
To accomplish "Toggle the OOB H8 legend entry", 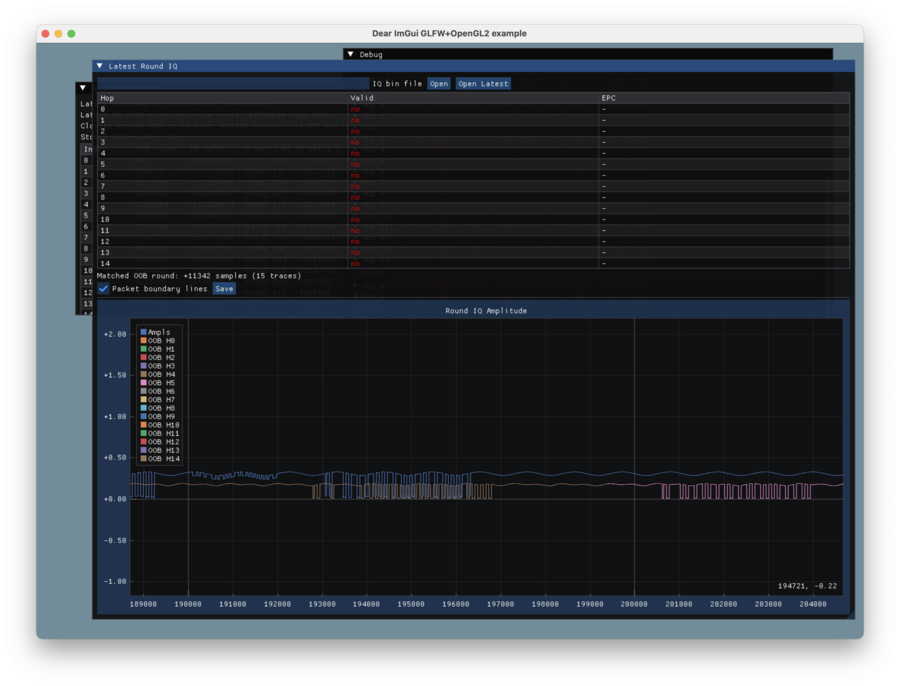I will tap(158, 408).
